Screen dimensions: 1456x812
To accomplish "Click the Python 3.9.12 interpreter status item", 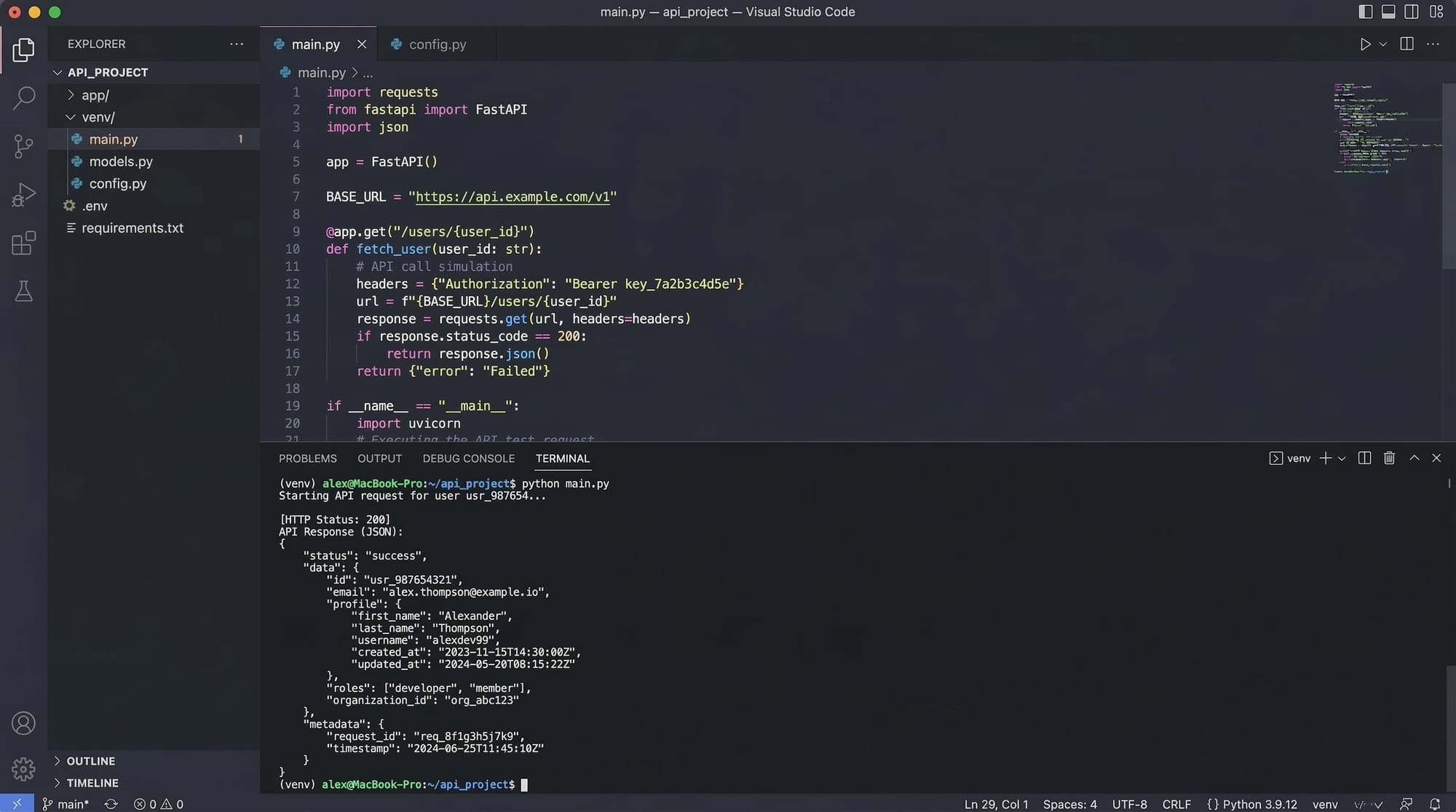I will point(1259,804).
